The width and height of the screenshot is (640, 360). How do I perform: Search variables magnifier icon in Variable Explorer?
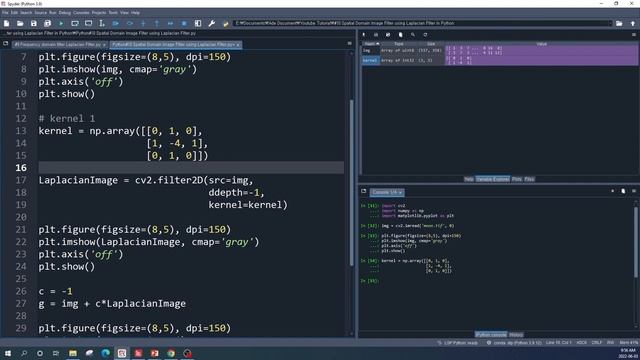coord(413,35)
